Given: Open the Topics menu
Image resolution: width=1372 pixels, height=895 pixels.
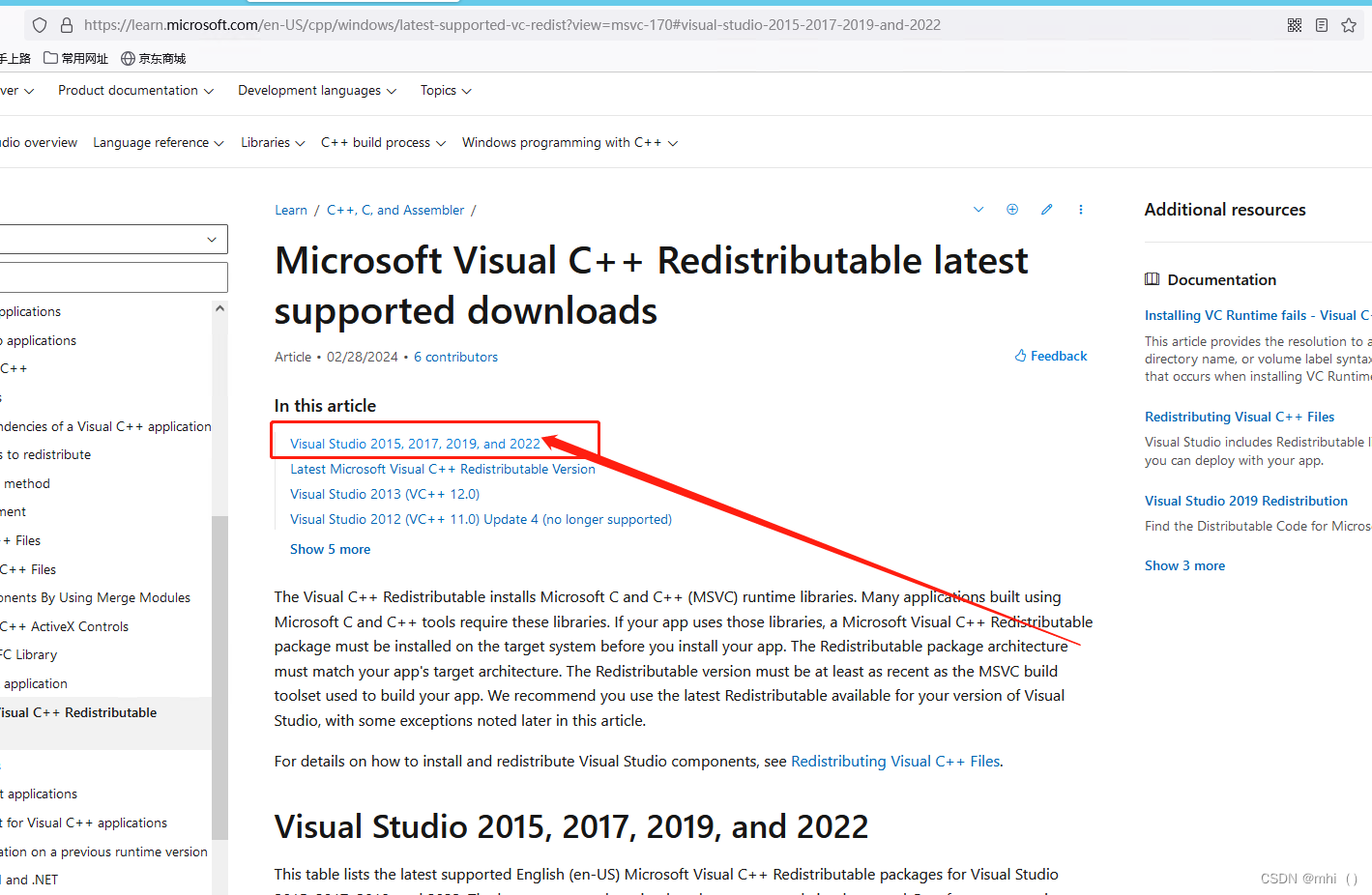Looking at the screenshot, I should coord(446,90).
